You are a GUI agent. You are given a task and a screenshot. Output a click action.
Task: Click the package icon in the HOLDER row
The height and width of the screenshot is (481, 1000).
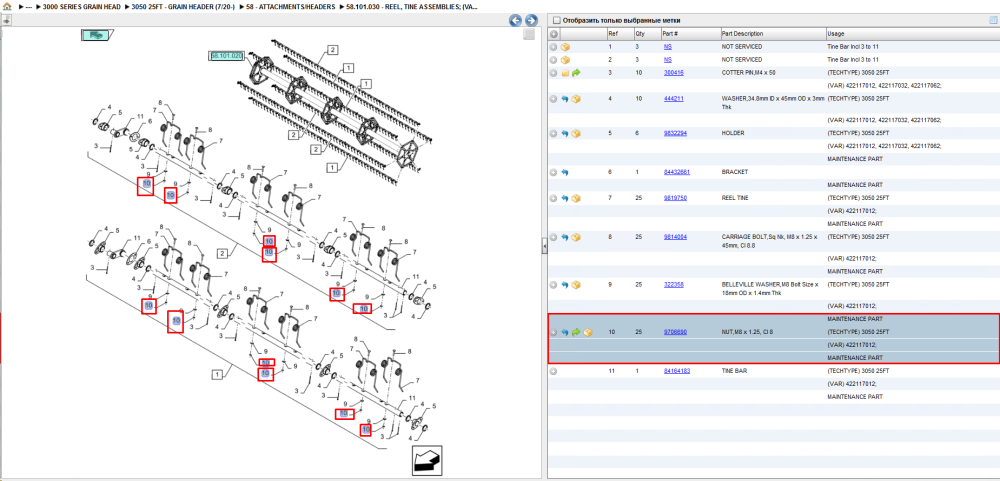(x=576, y=133)
